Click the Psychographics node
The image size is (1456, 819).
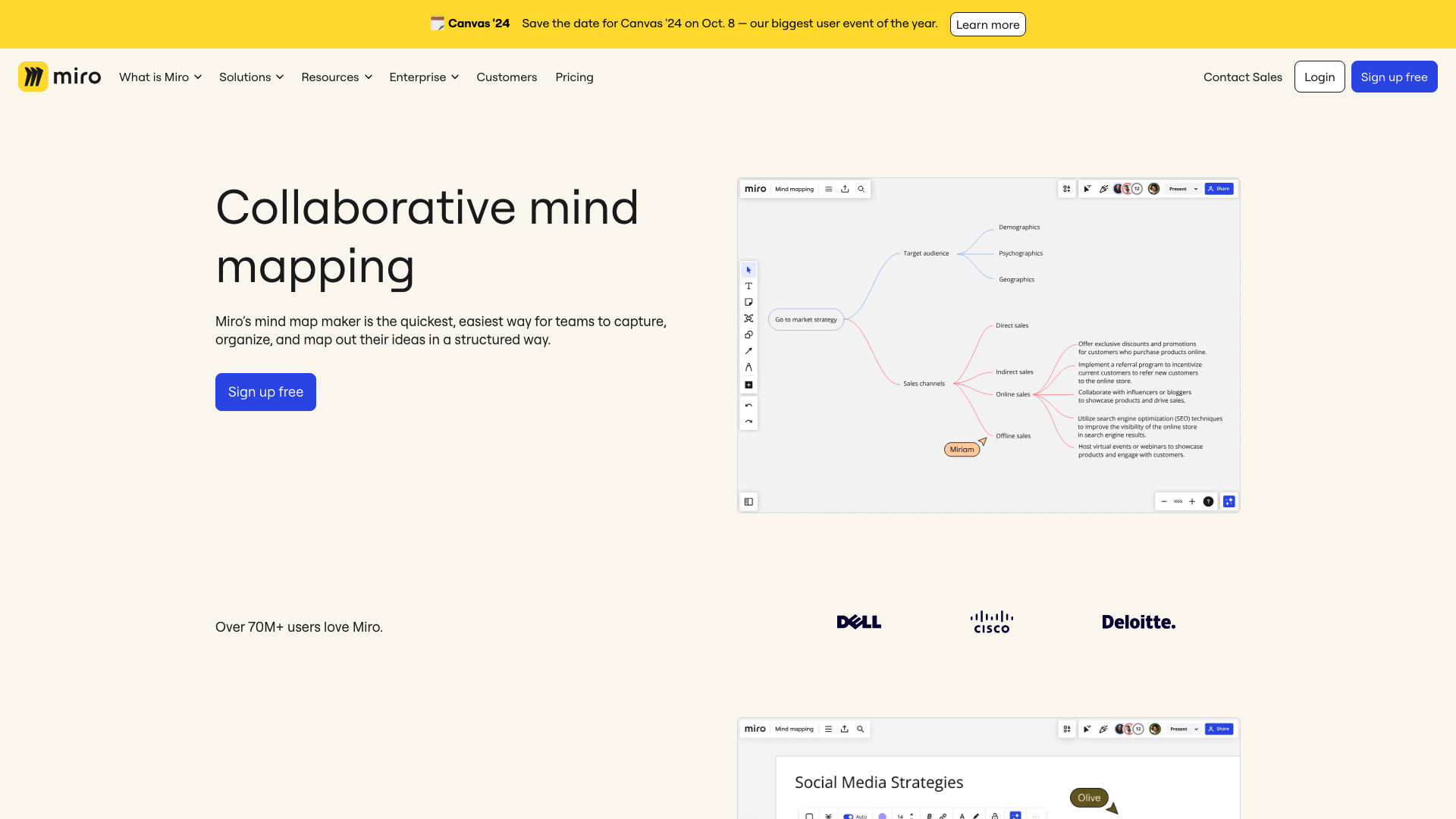1021,253
